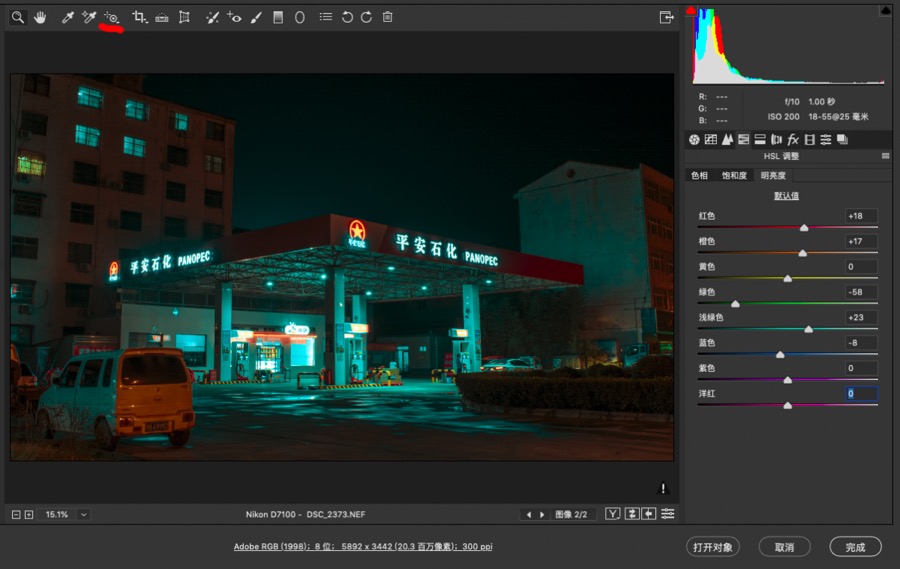900x569 pixels.
Task: Select the Zoom tool
Action: pyautogui.click(x=18, y=17)
